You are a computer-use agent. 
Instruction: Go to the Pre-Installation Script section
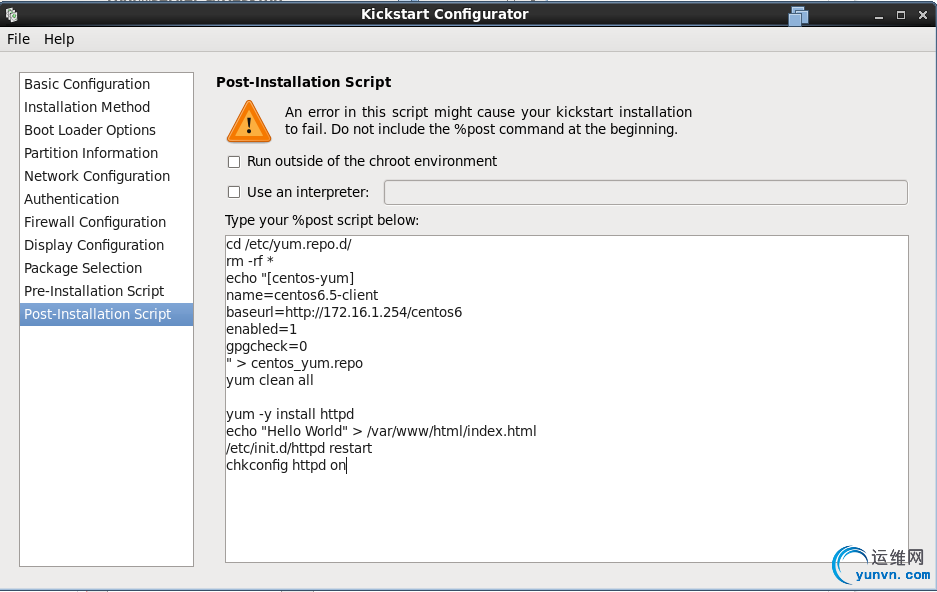(x=94, y=291)
